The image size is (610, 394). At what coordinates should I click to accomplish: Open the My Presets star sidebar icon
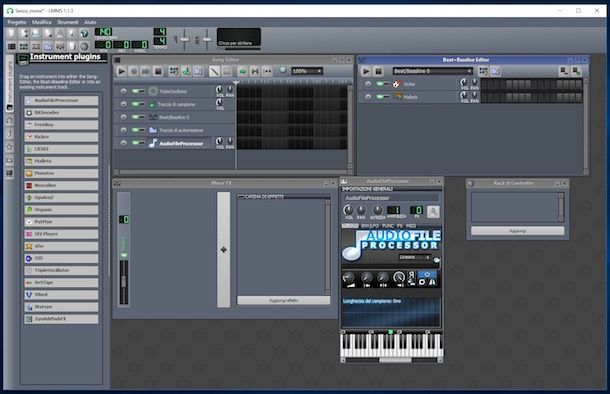[10, 147]
